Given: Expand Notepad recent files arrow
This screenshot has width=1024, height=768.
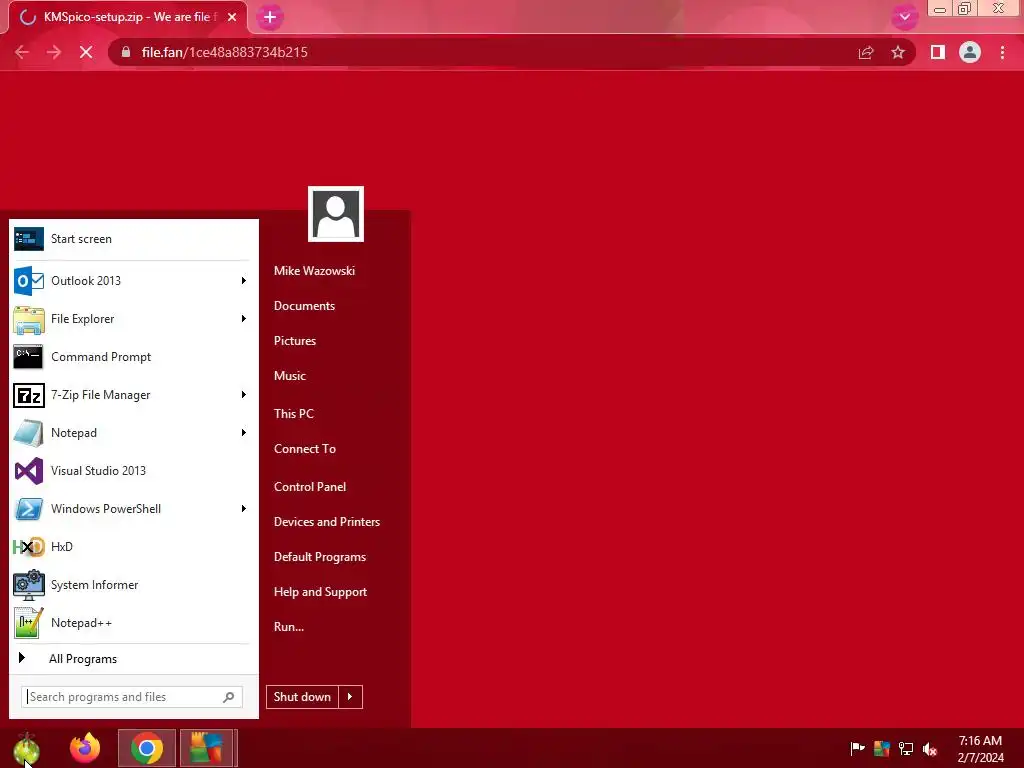Looking at the screenshot, I should pos(244,433).
